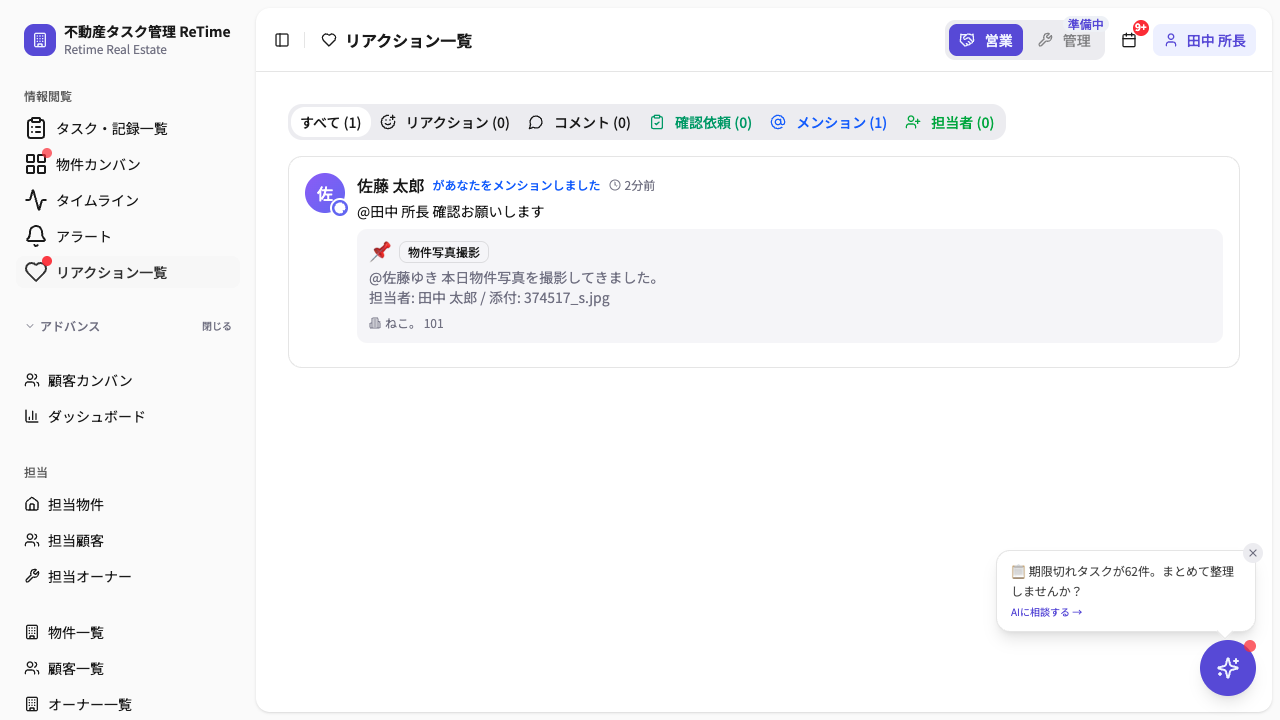1280x720 pixels.
Task: Open the AI assistant sparkle button
Action: coord(1228,668)
